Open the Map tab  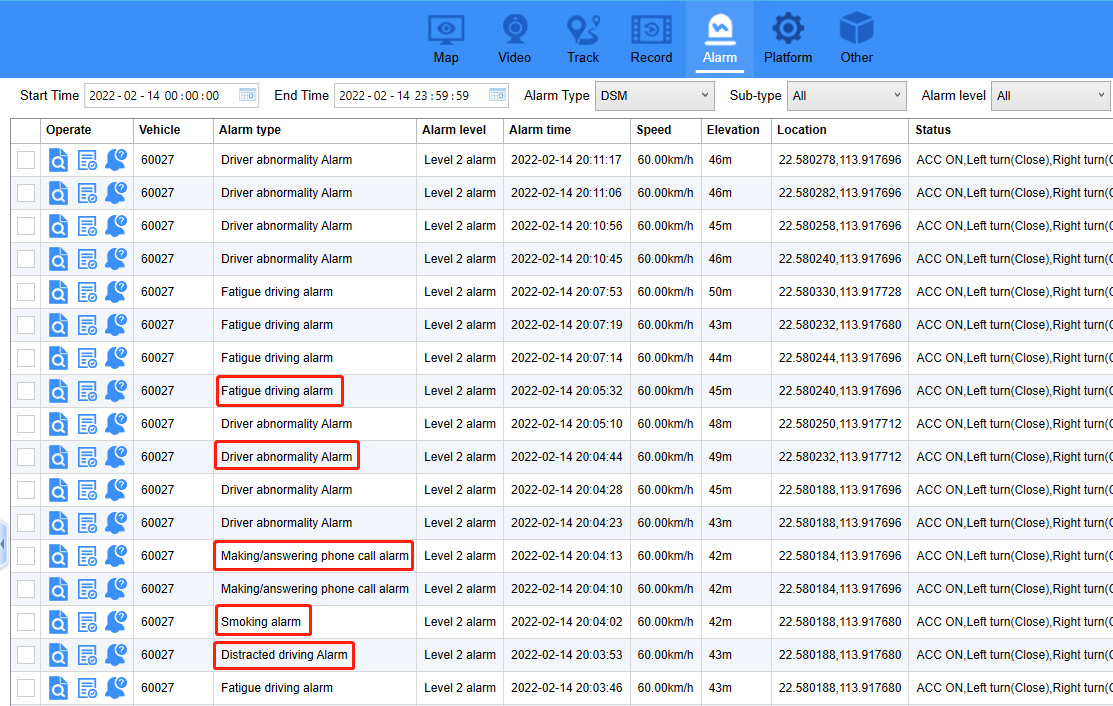[446, 40]
